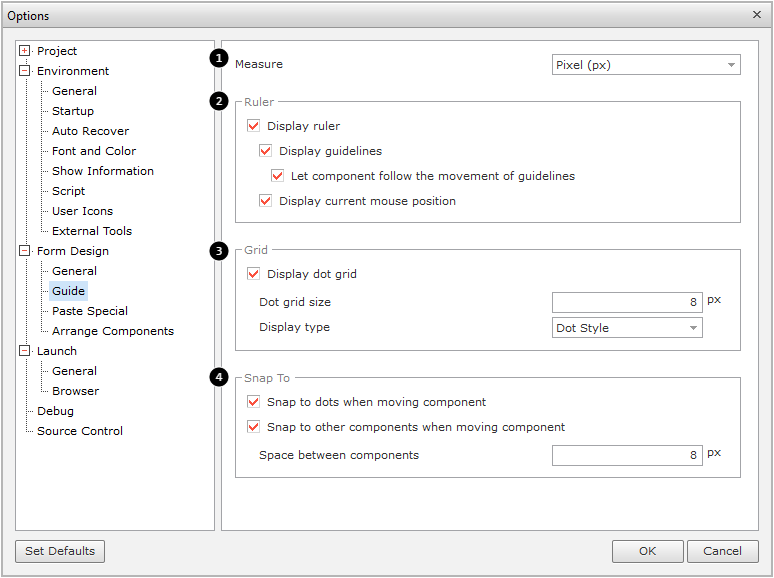Click the Dot grid size field
Screen dimensions: 774x578
click(x=627, y=302)
